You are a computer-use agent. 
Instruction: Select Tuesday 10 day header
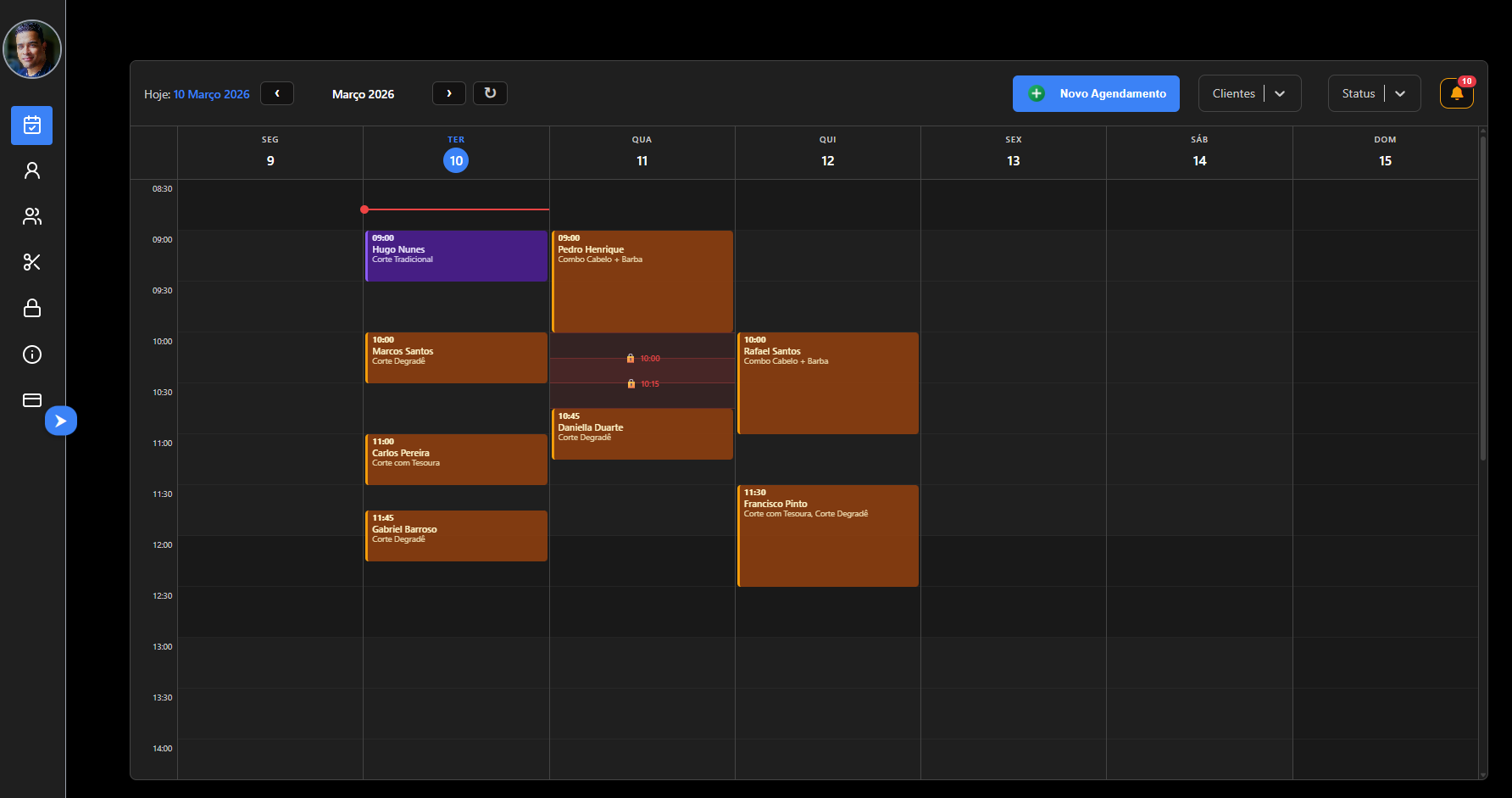(456, 159)
